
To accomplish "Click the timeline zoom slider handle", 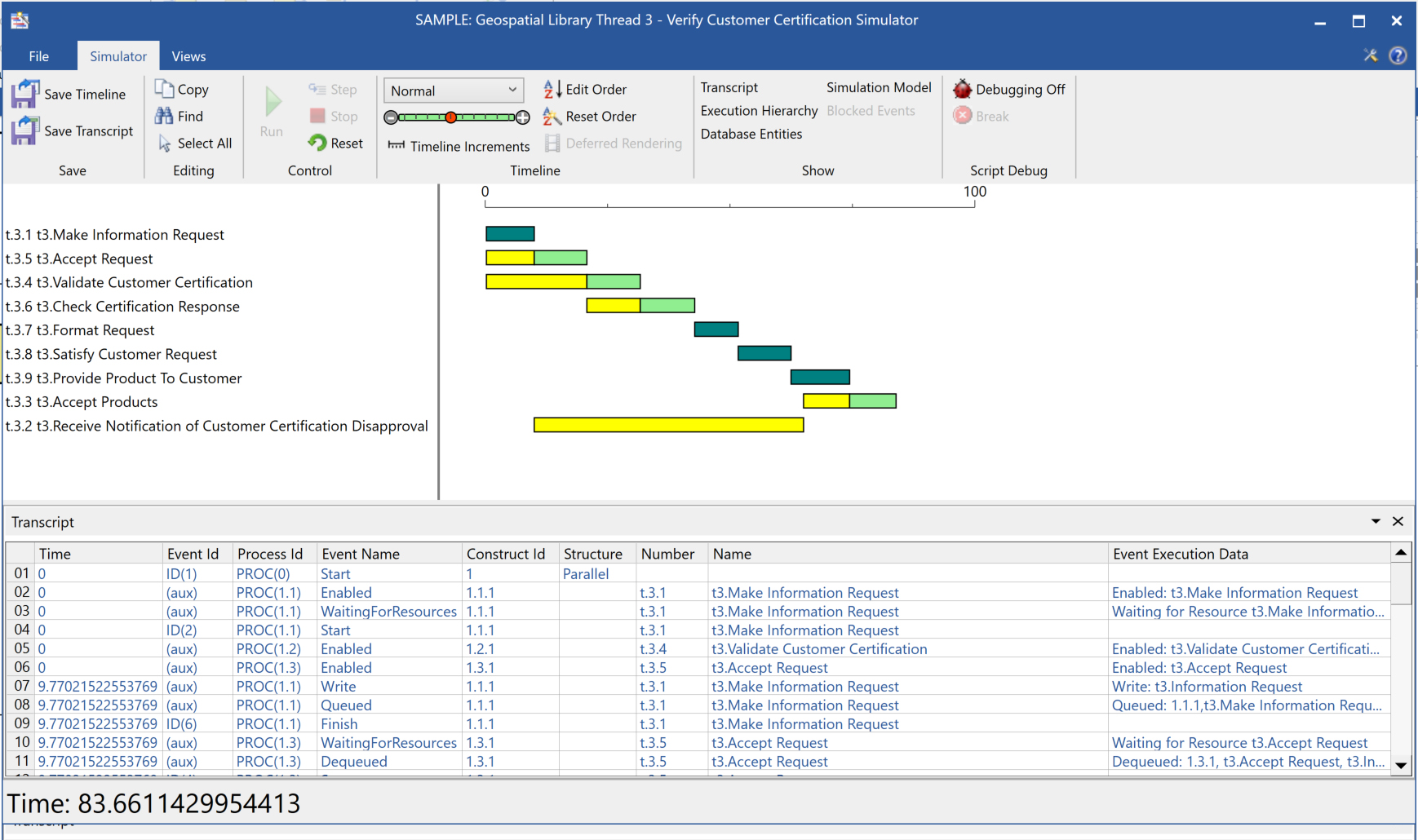I will (x=450, y=117).
